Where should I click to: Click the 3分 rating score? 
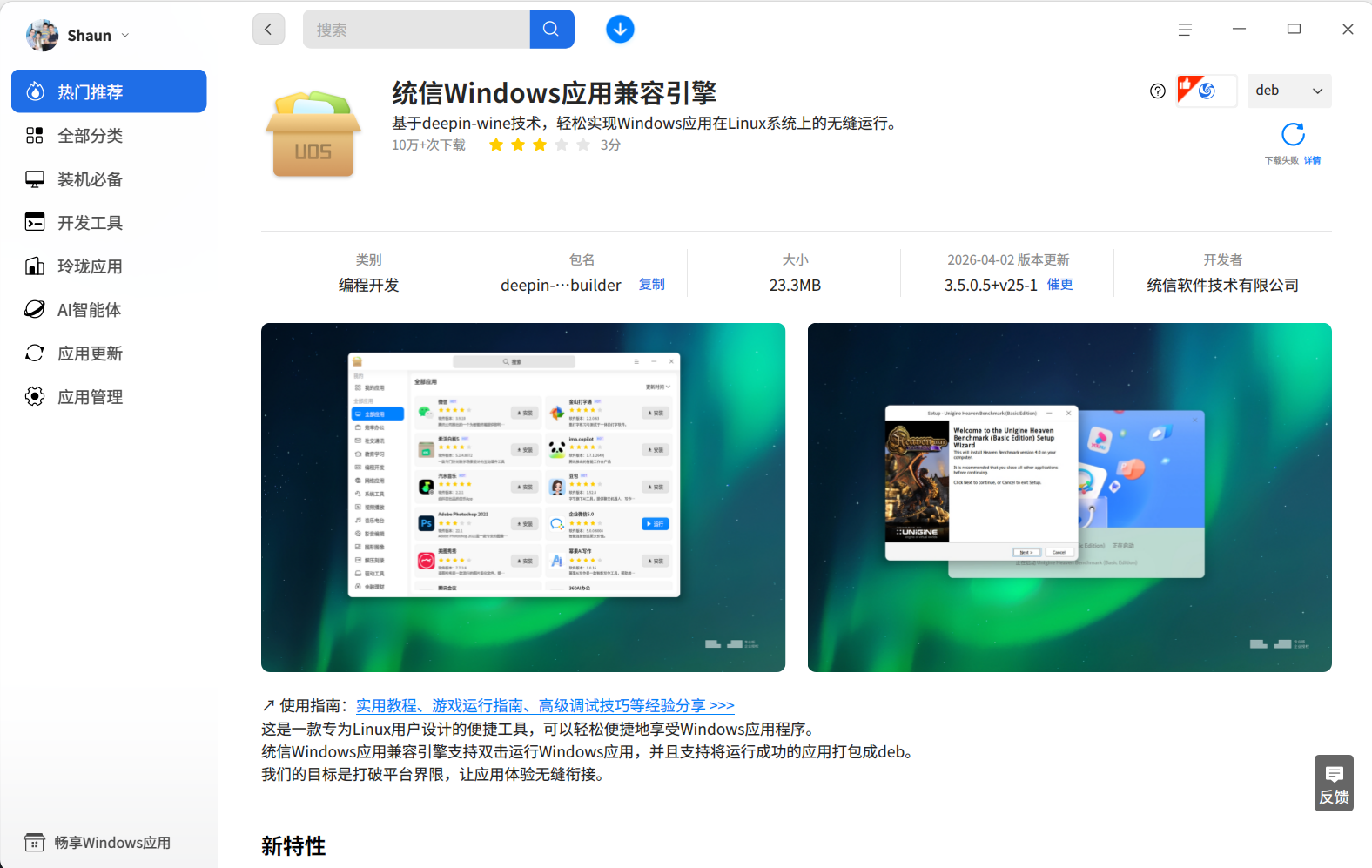[610, 145]
